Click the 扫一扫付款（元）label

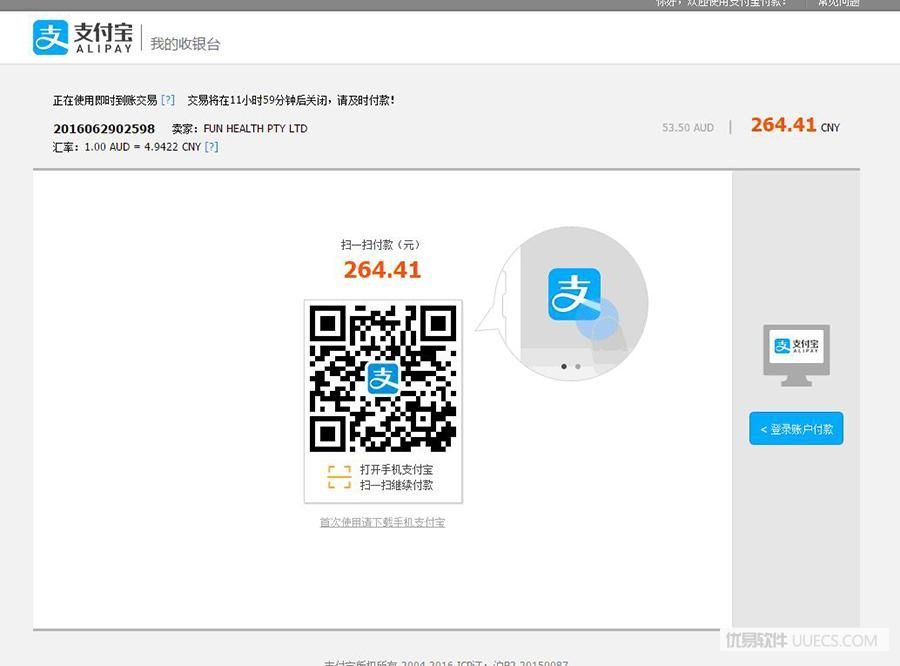coord(381,245)
